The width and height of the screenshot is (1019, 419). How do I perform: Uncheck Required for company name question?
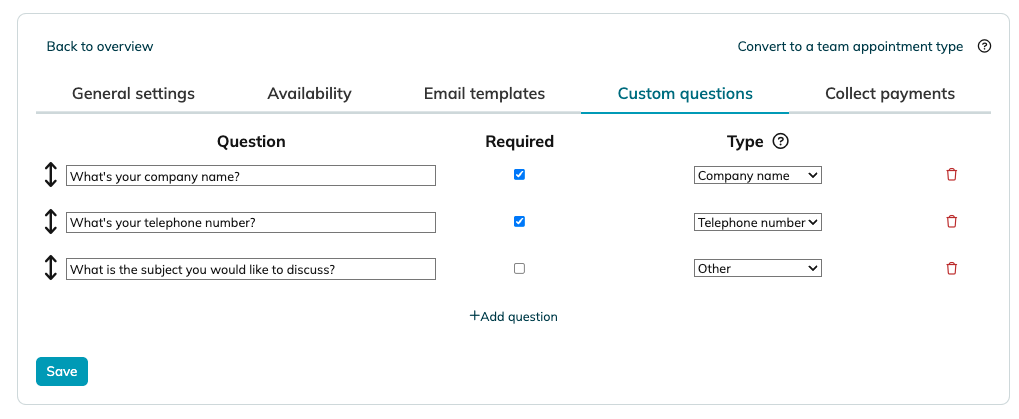pos(519,175)
